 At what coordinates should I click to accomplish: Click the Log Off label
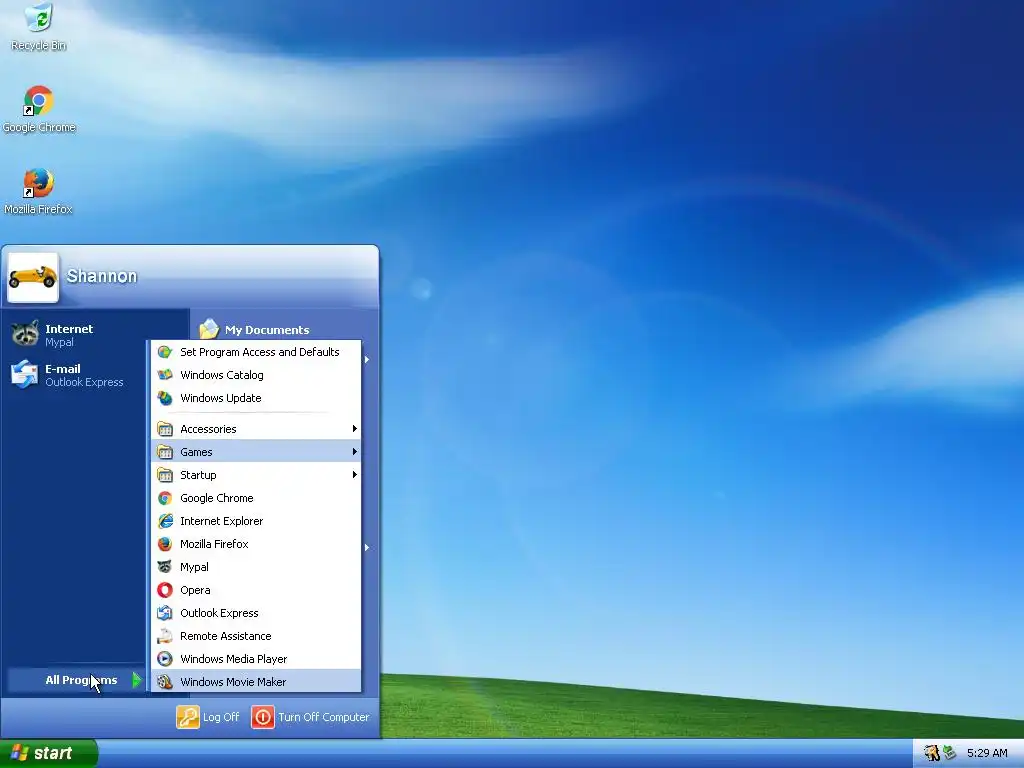(x=221, y=717)
